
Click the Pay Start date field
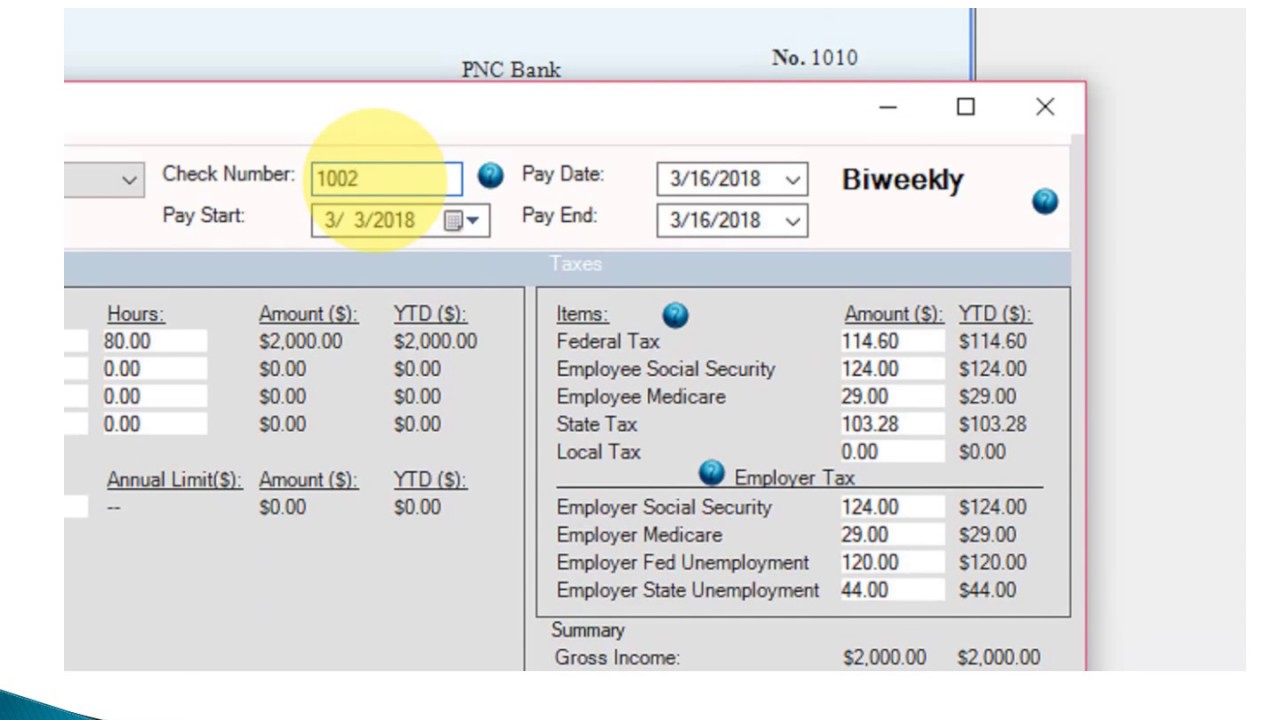click(400, 221)
